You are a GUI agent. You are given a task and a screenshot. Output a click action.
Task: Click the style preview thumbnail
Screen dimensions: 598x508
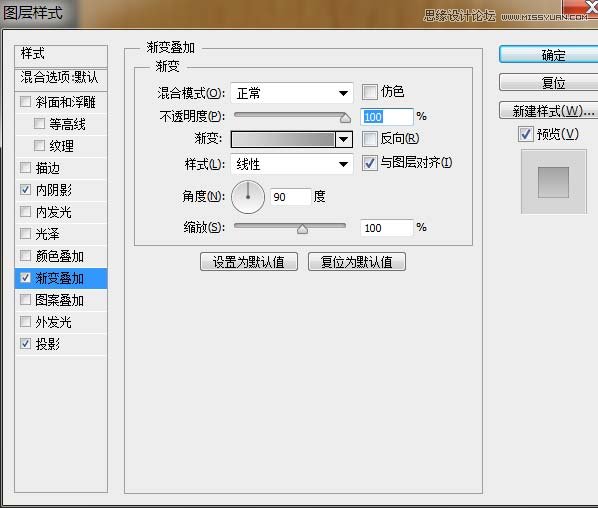(x=554, y=182)
